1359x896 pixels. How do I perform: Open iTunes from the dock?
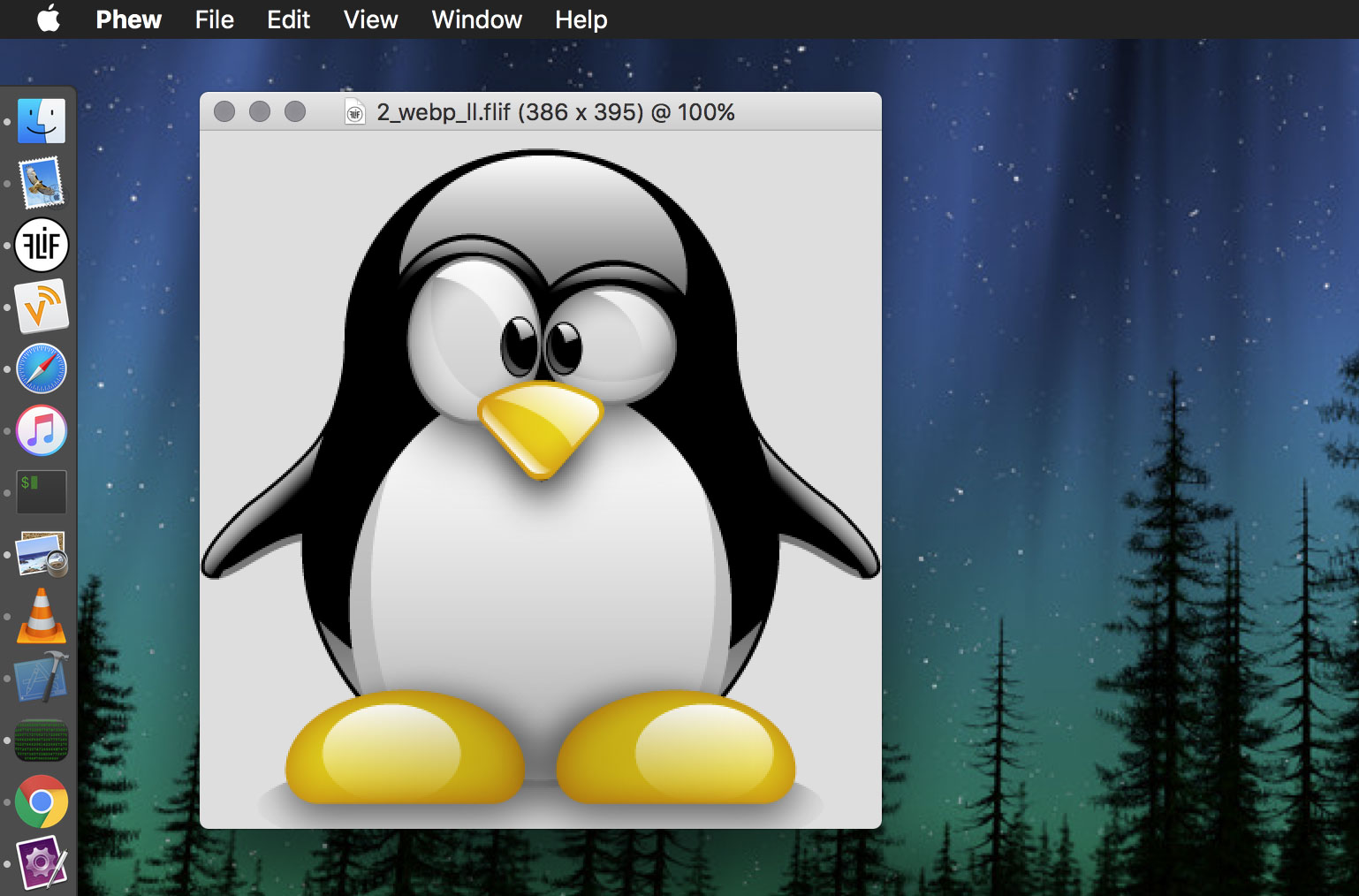[42, 430]
